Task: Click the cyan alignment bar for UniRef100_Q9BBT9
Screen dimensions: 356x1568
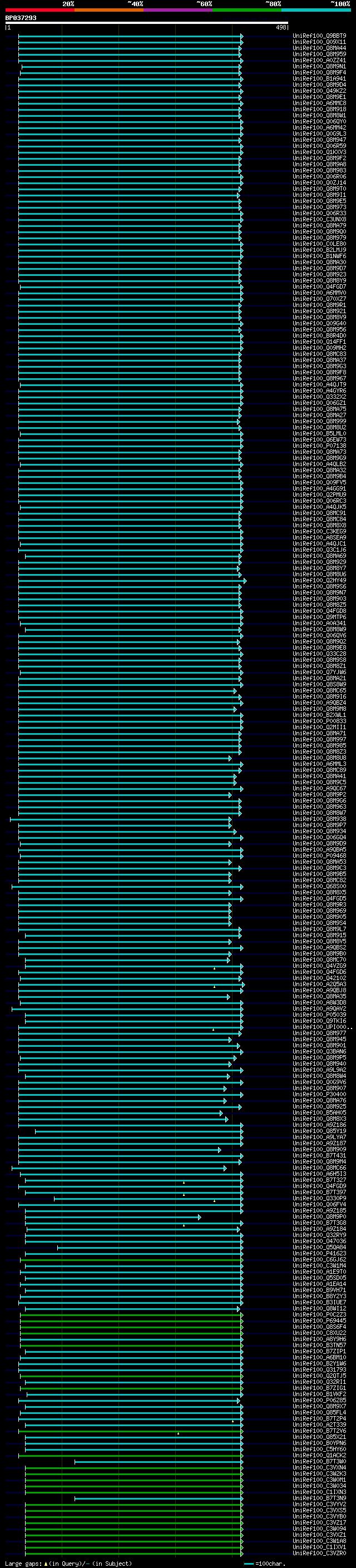Action: 131,36
